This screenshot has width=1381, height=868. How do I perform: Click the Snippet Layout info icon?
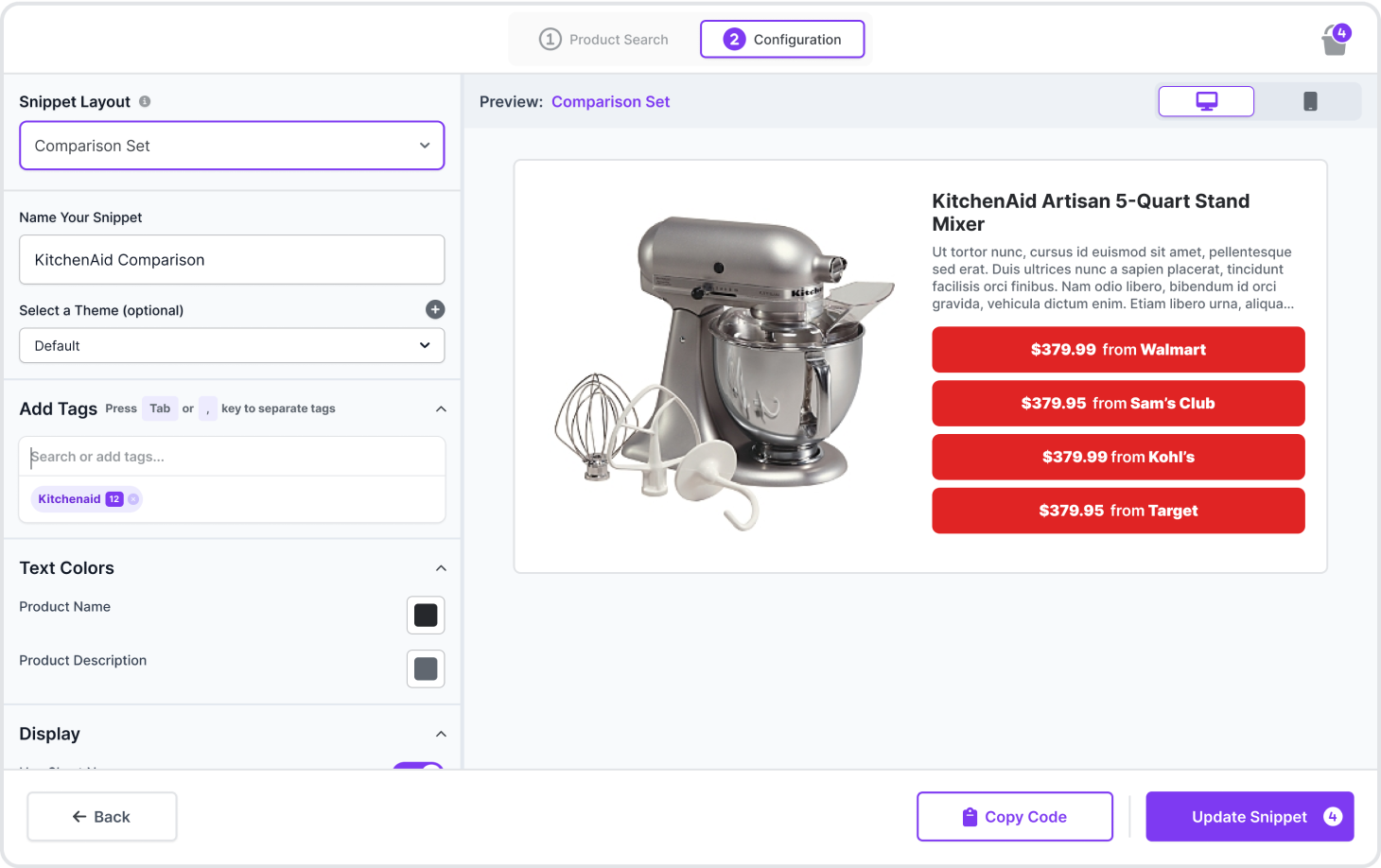(145, 101)
